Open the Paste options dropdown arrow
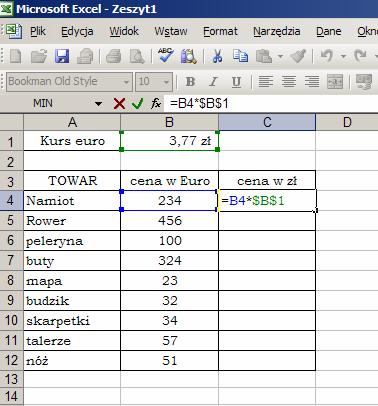This screenshot has height=406, width=378. pyautogui.click(x=280, y=56)
